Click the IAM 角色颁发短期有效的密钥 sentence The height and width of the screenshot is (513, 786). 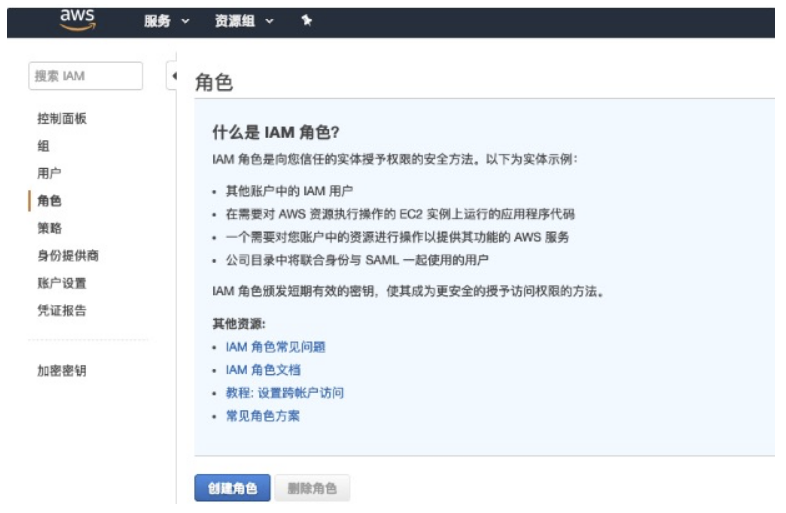coord(408,291)
